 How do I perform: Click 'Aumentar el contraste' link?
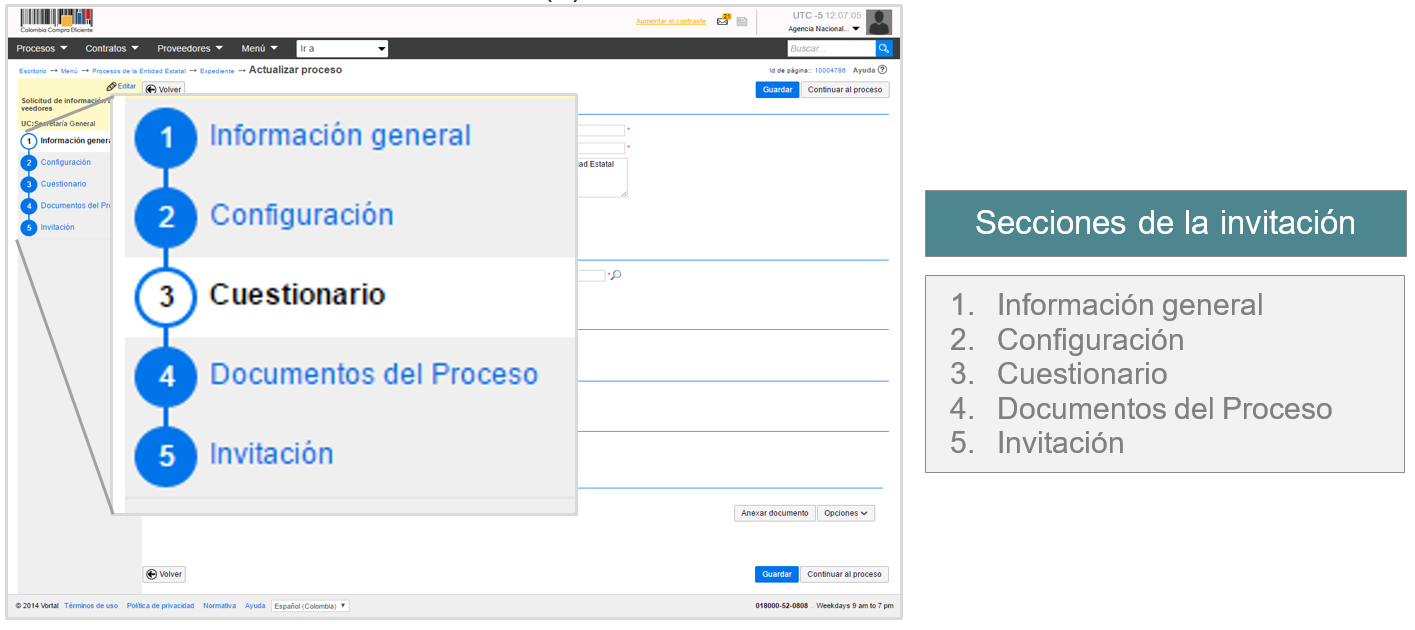(670, 21)
